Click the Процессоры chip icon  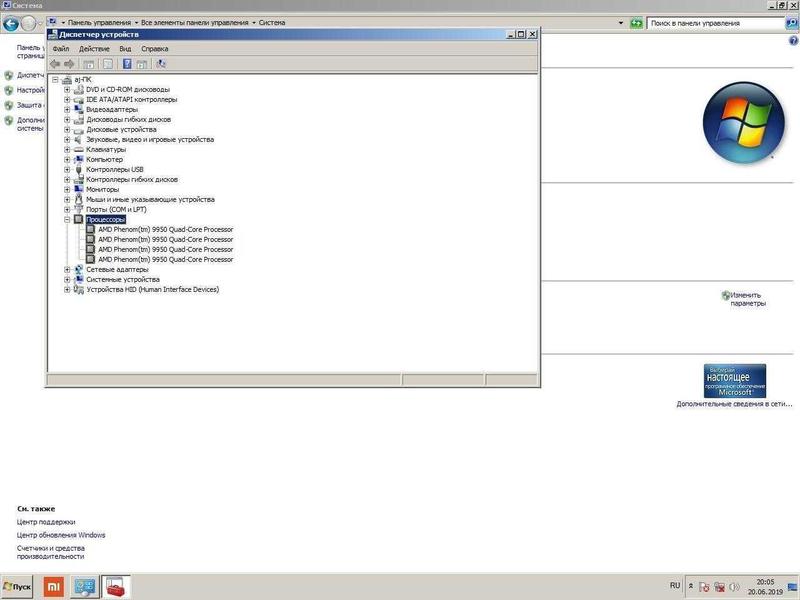(79, 219)
